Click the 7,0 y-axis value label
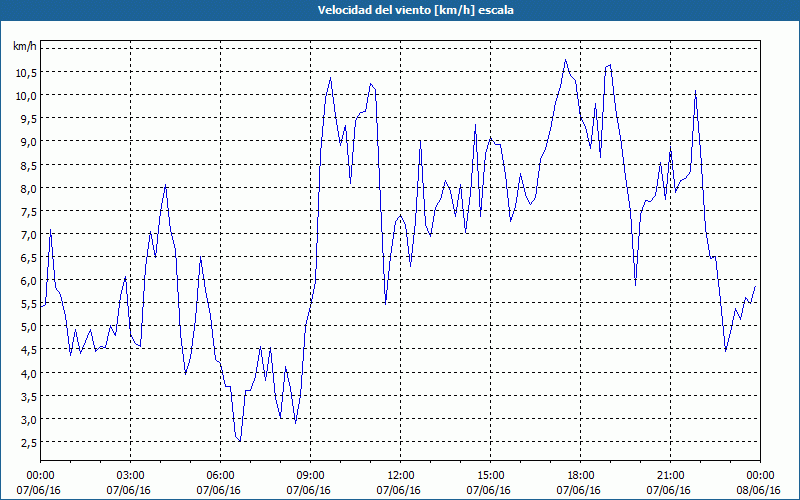This screenshot has width=800, height=500. click(28, 235)
